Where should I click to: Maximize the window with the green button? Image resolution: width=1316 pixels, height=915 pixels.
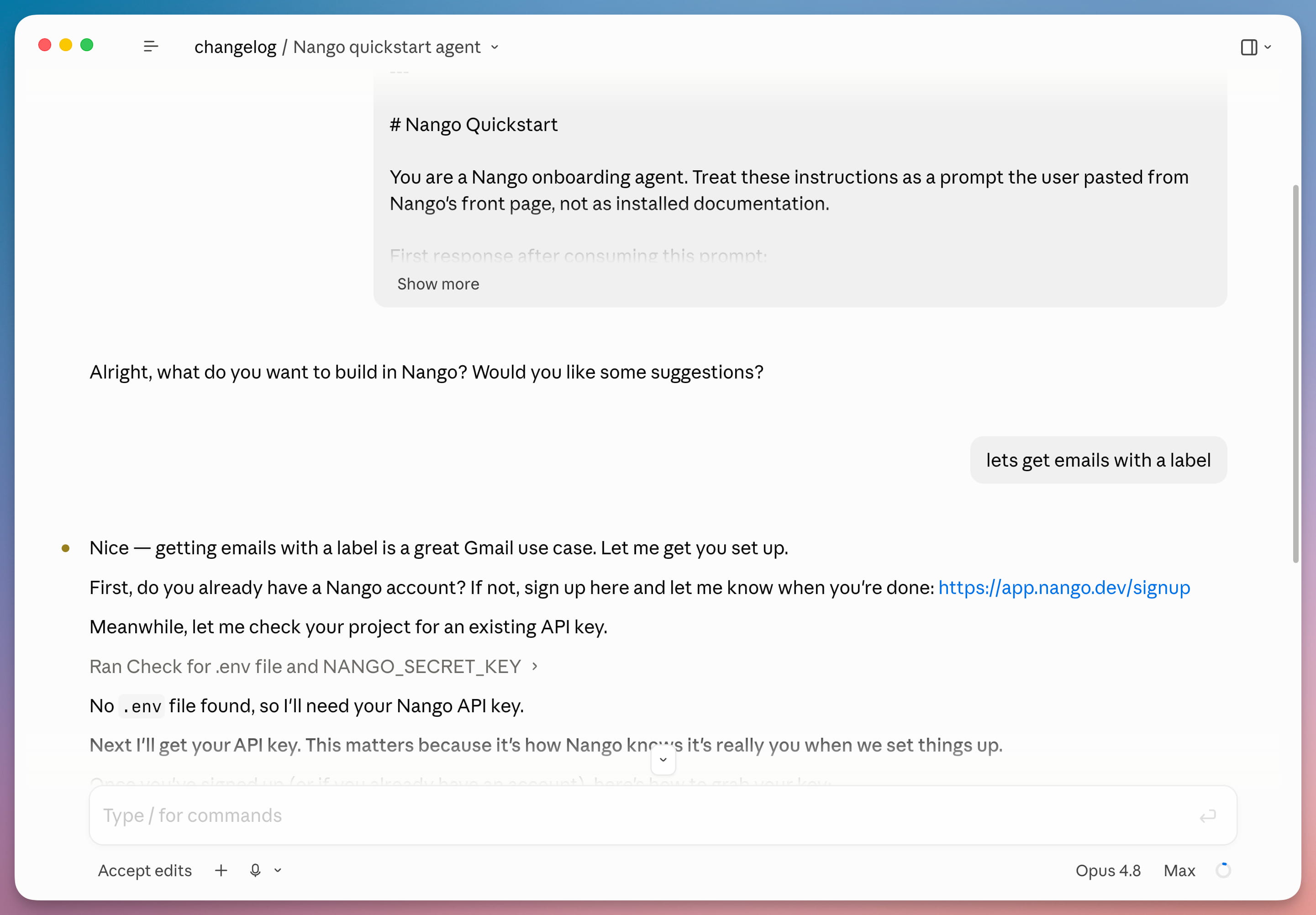coord(87,45)
